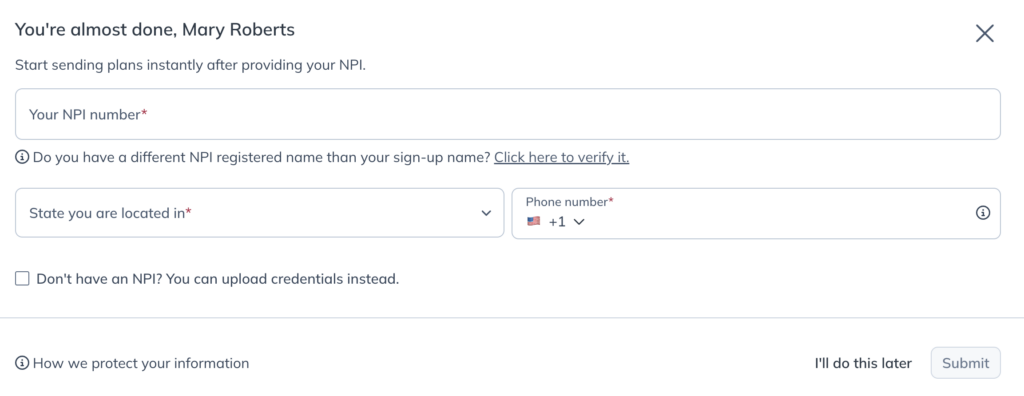Click the info icon beside the NPI name question
The image size is (1024, 396).
[22, 157]
